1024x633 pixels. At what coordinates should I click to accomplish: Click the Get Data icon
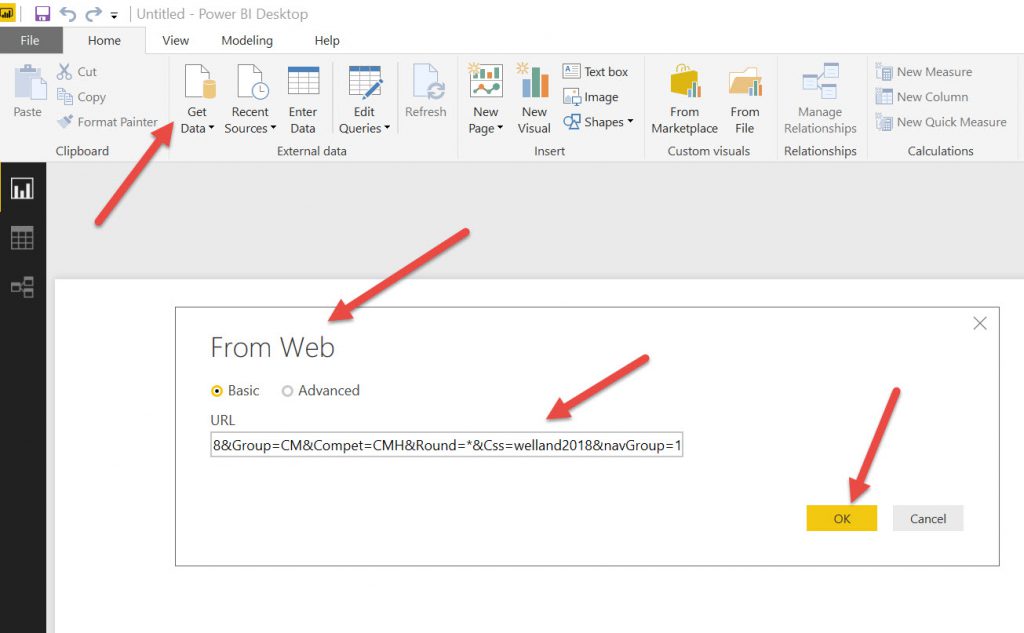(x=197, y=82)
